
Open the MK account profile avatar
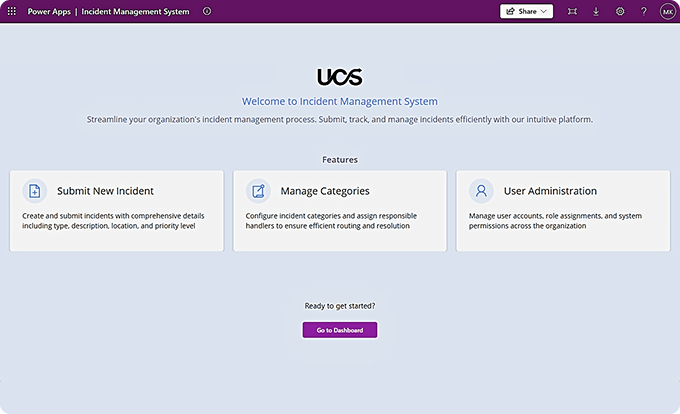point(667,11)
